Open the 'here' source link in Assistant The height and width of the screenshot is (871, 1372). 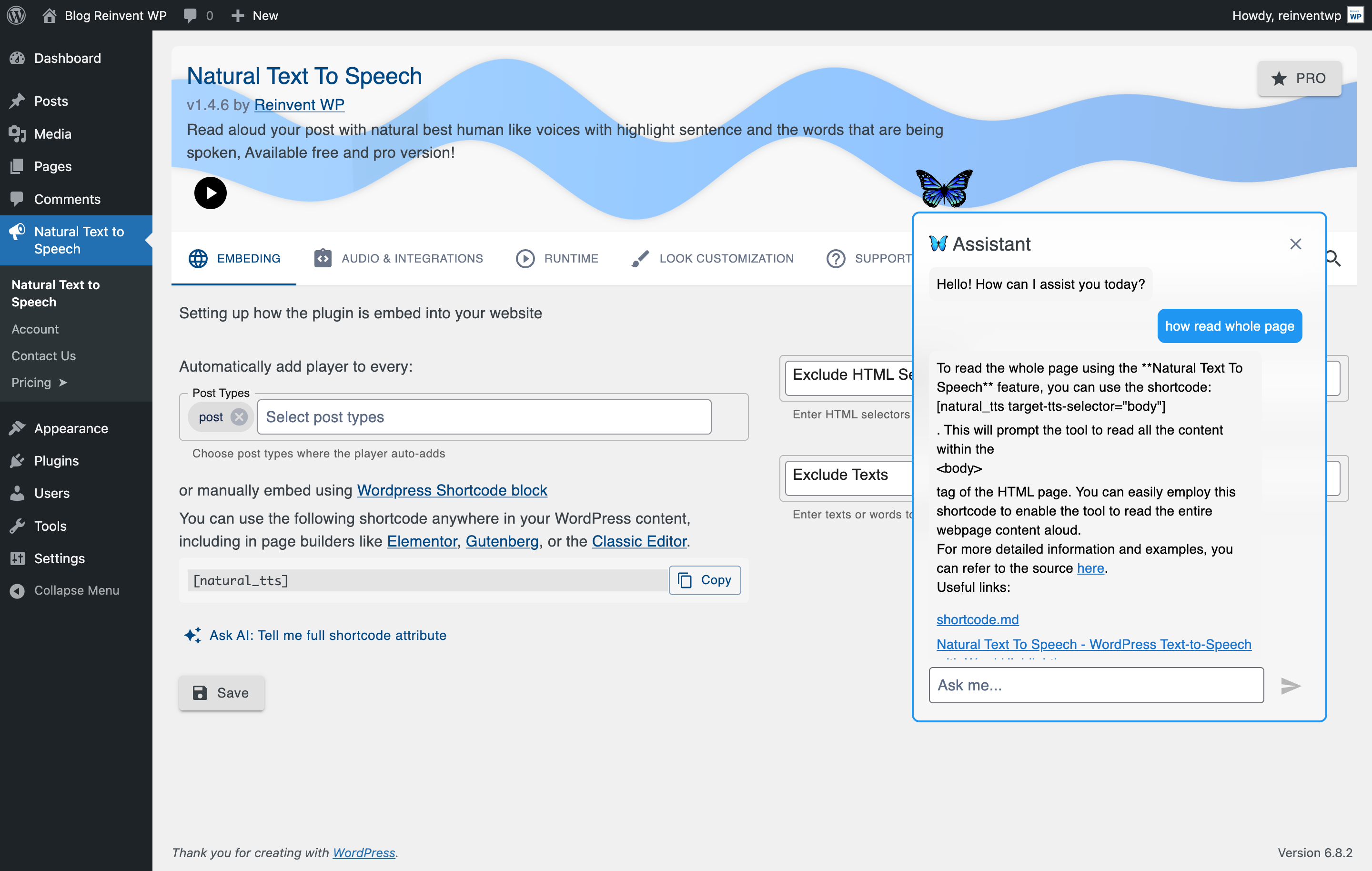pyautogui.click(x=1090, y=568)
